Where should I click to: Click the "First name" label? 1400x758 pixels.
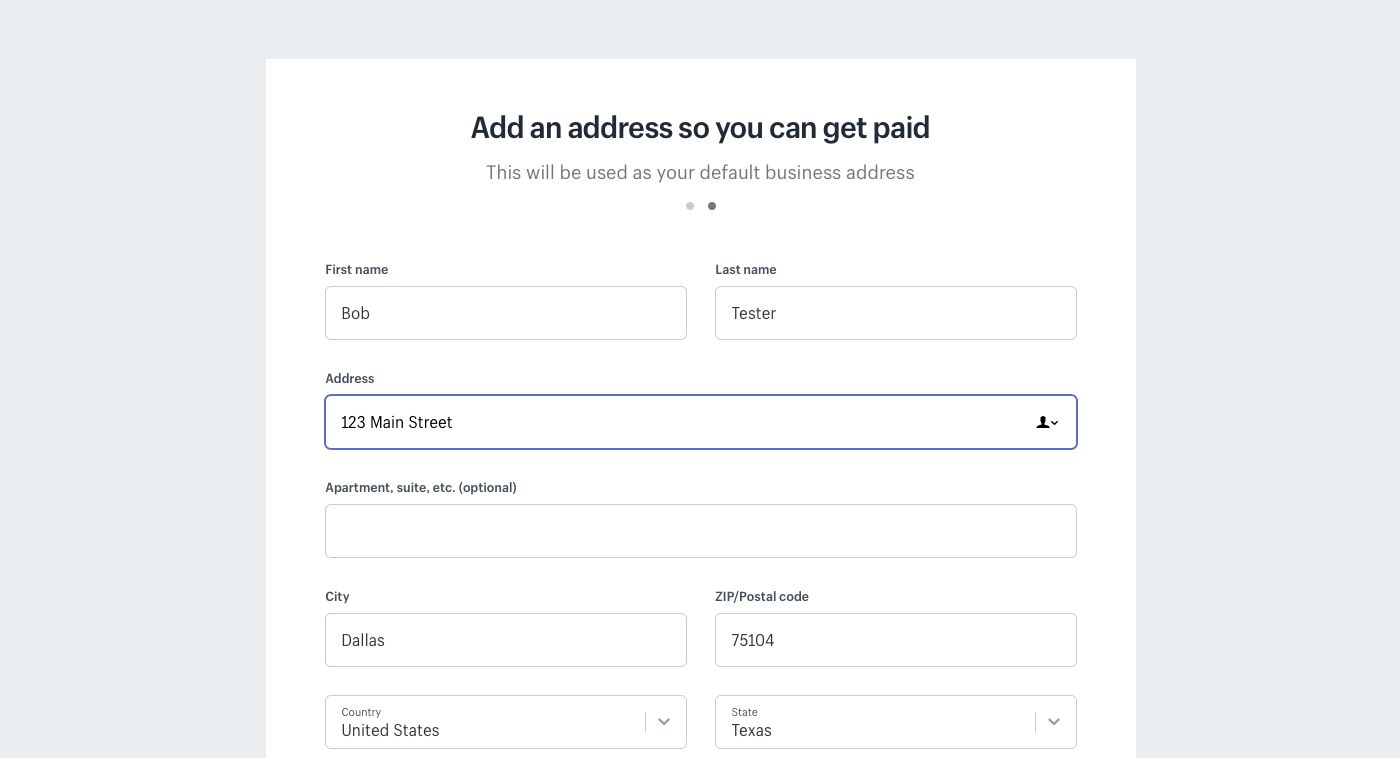point(357,270)
